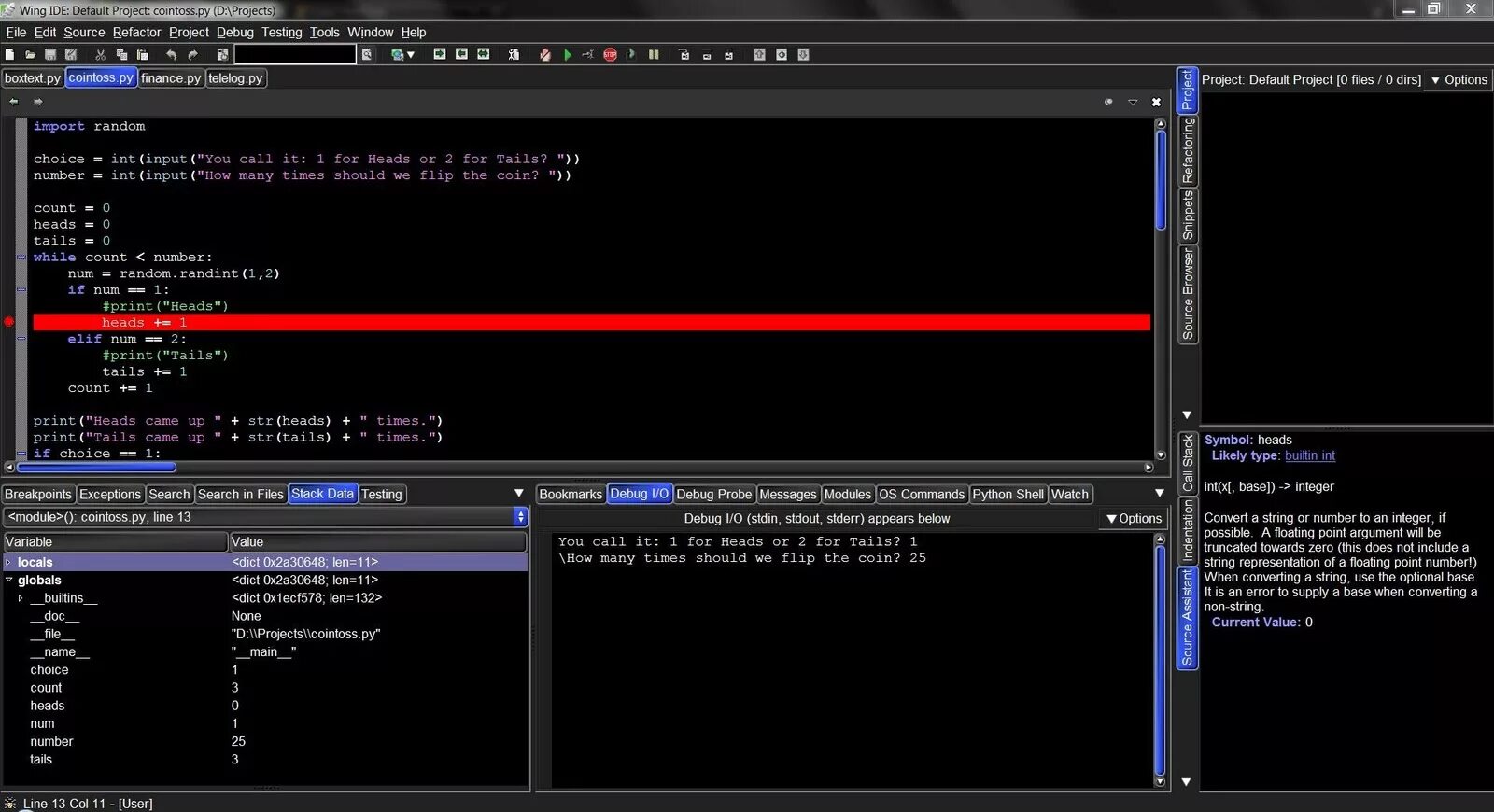Redo the last undone edit
1494x812 pixels.
tap(192, 55)
